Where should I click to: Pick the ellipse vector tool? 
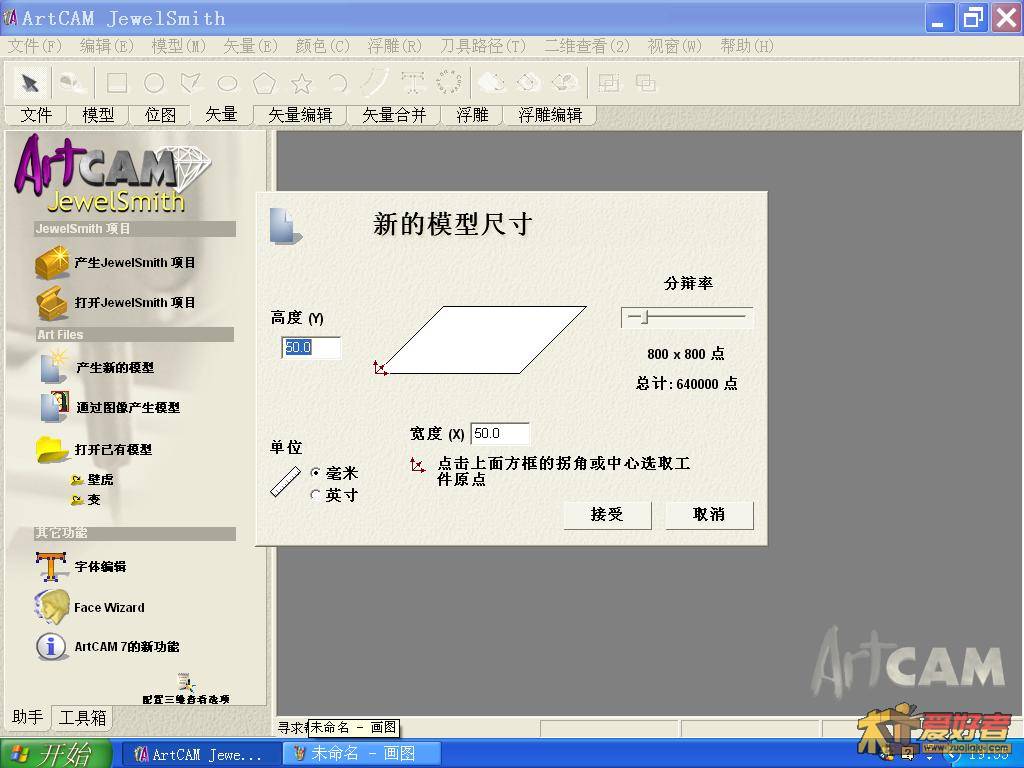(x=227, y=83)
